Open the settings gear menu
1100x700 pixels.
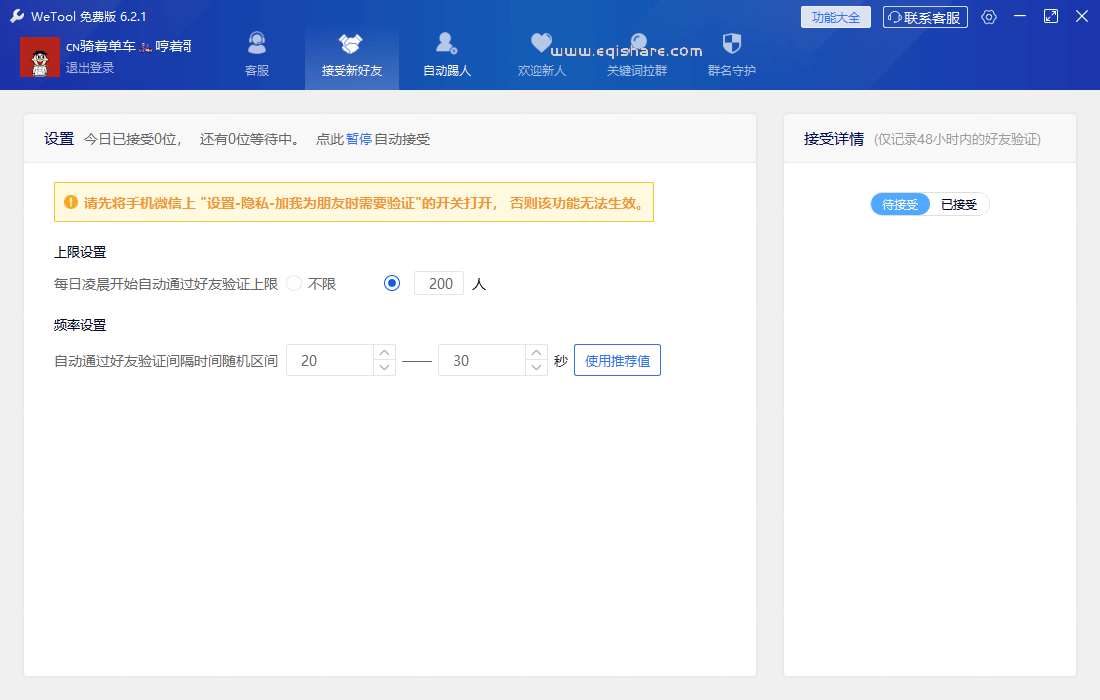click(988, 16)
